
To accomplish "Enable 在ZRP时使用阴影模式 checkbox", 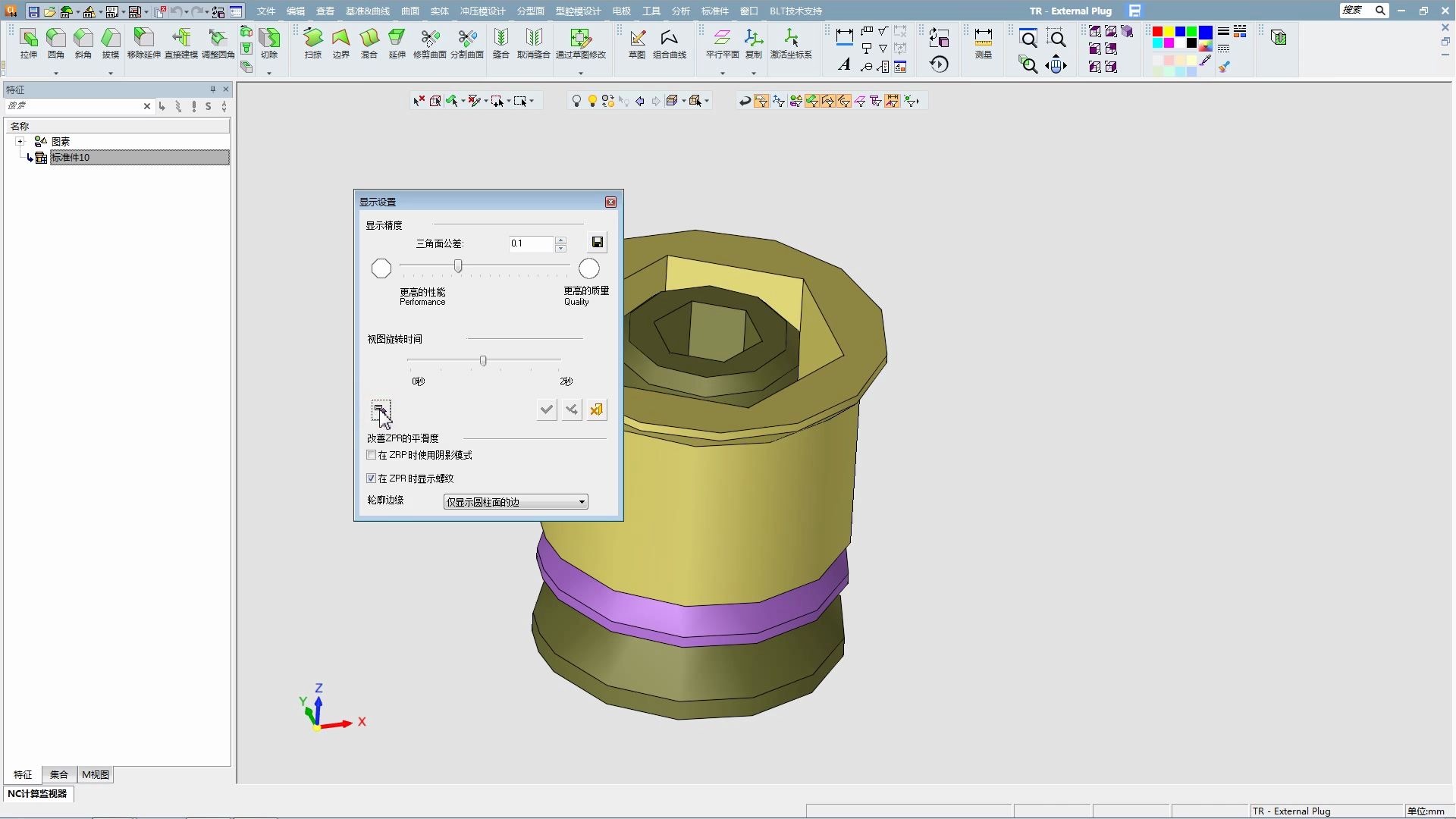I will tap(372, 455).
